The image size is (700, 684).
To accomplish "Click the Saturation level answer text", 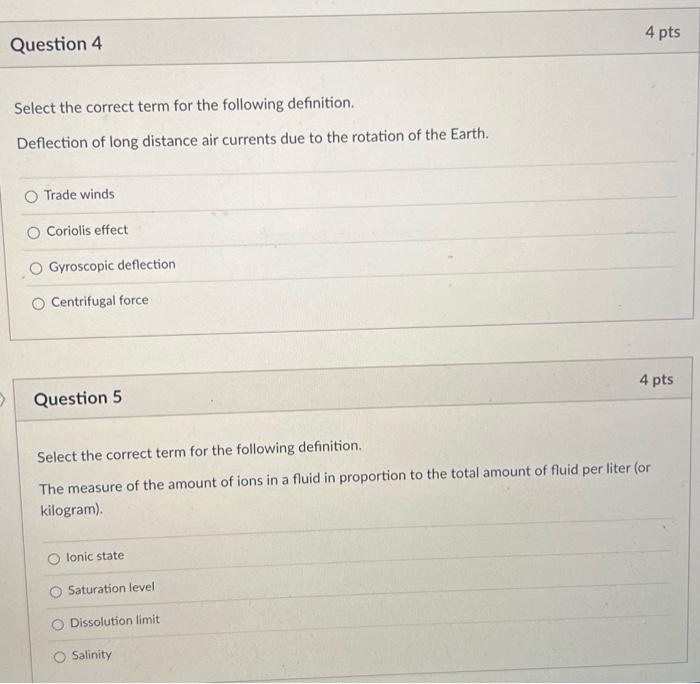I will [111, 588].
